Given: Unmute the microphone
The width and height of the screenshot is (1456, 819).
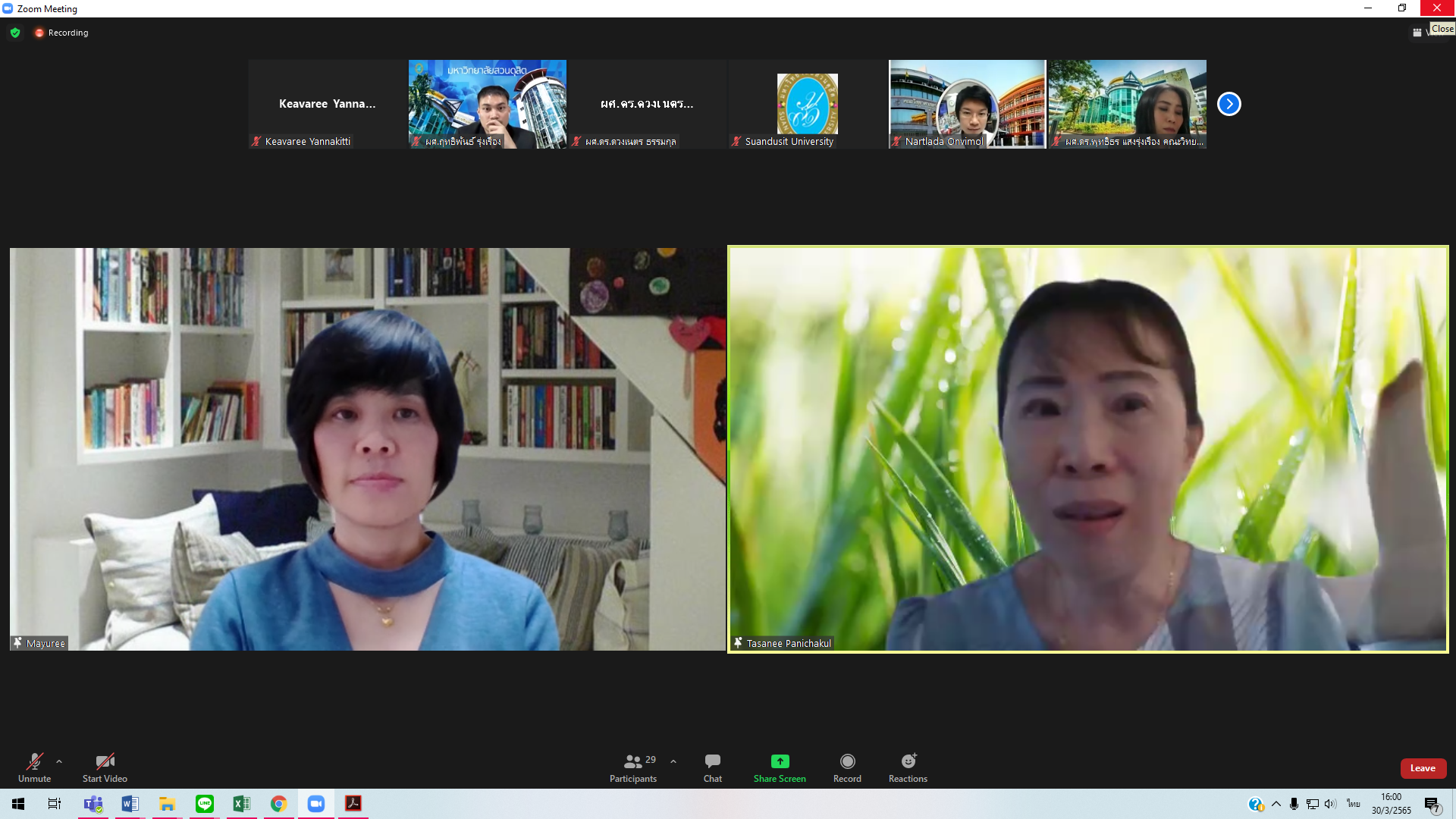Looking at the screenshot, I should point(34,767).
